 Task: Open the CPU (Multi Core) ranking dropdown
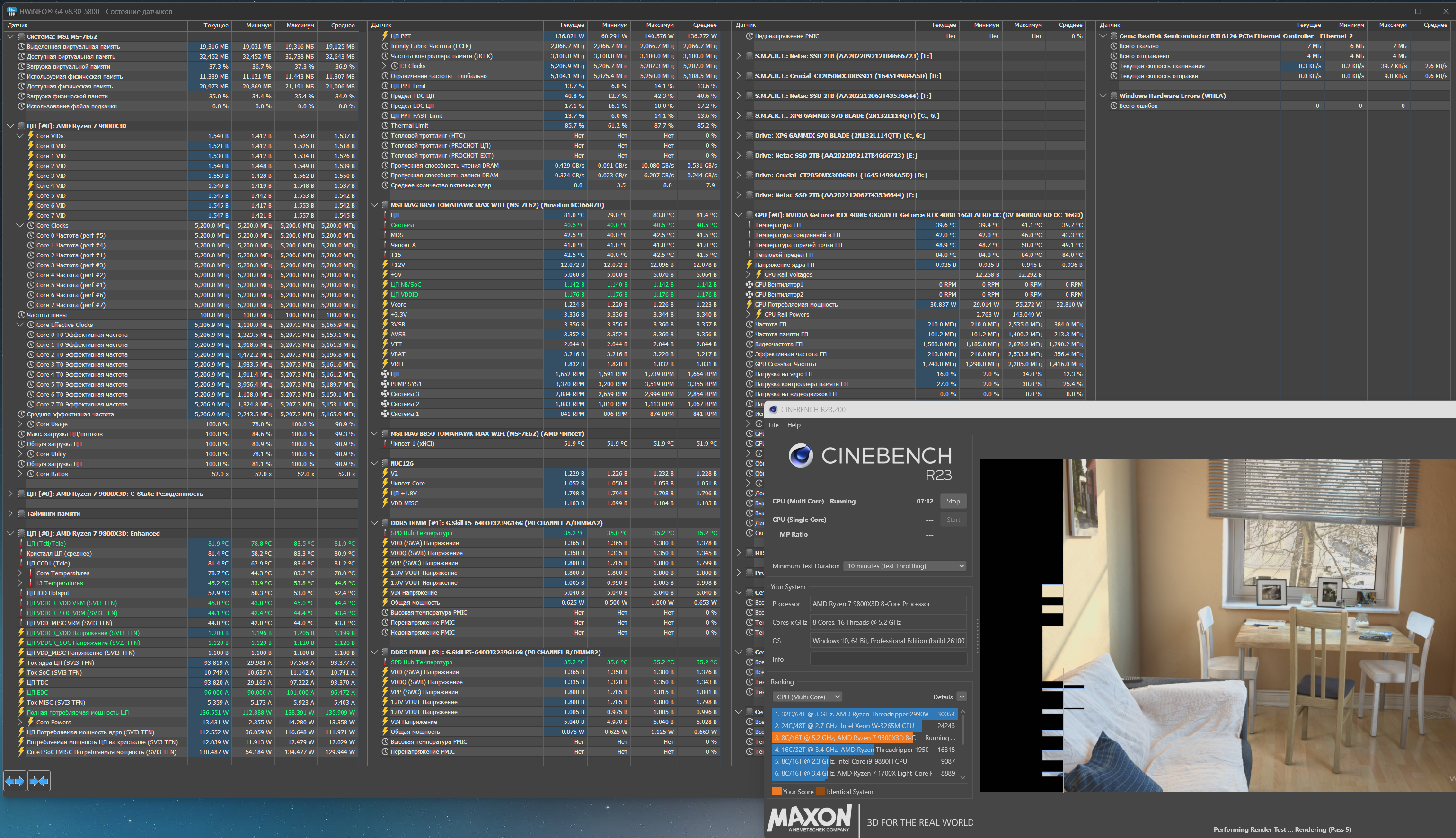click(806, 697)
